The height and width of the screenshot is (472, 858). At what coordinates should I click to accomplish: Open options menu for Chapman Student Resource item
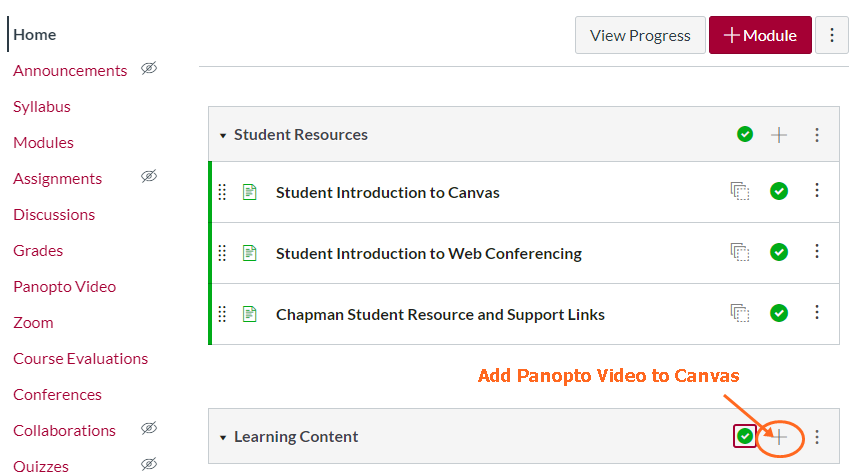(817, 314)
